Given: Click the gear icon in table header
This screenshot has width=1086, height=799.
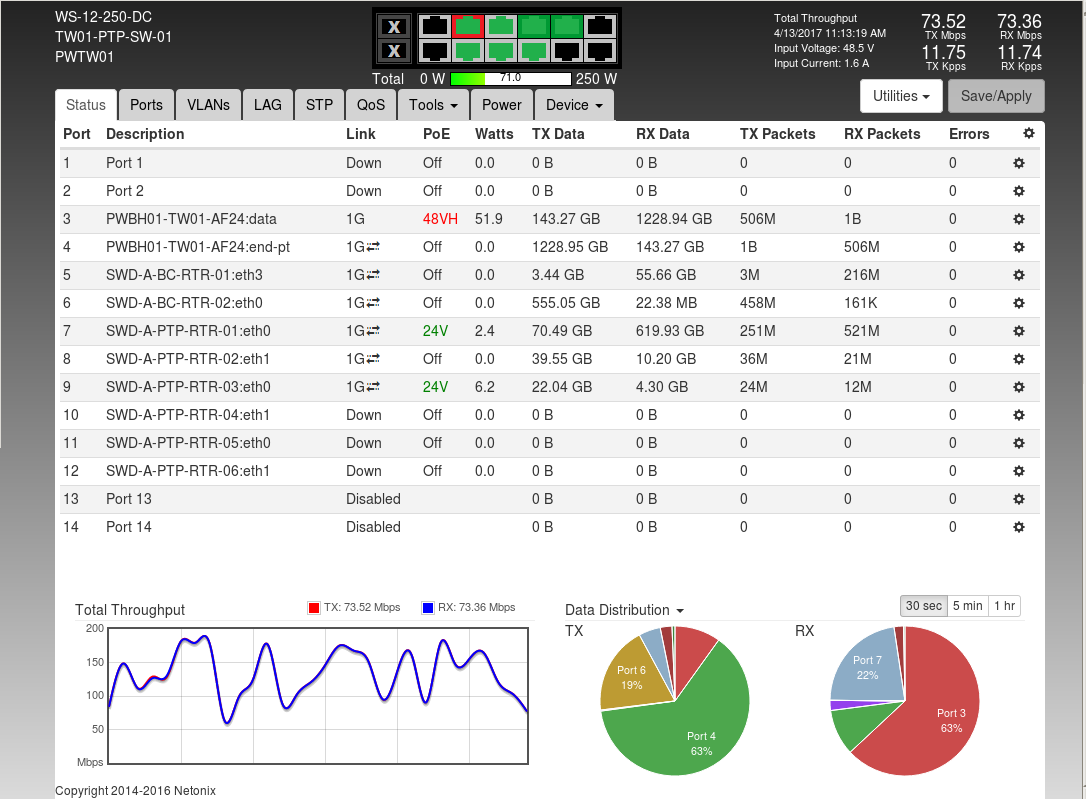Looking at the screenshot, I should pos(1029,133).
